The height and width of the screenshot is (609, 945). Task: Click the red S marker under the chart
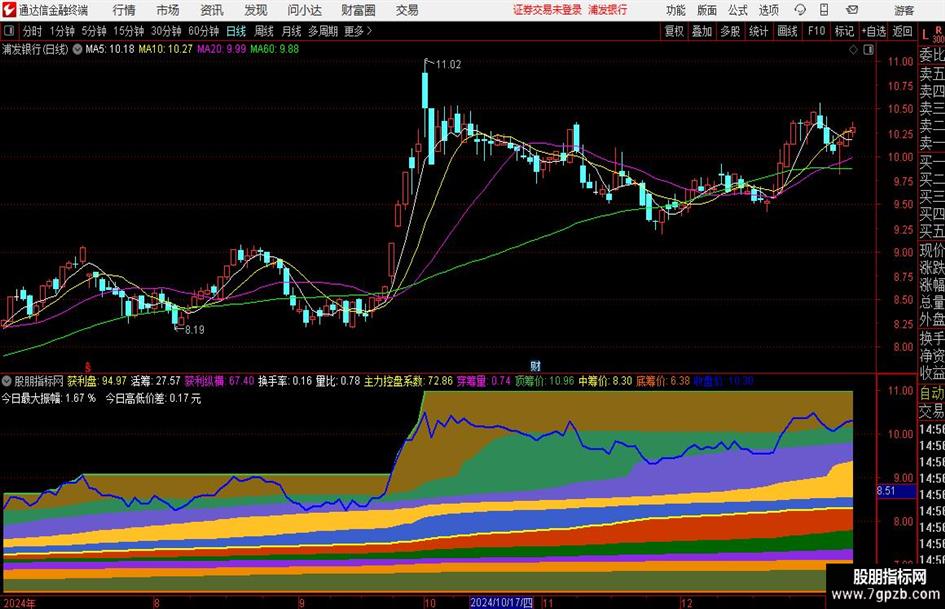click(88, 366)
